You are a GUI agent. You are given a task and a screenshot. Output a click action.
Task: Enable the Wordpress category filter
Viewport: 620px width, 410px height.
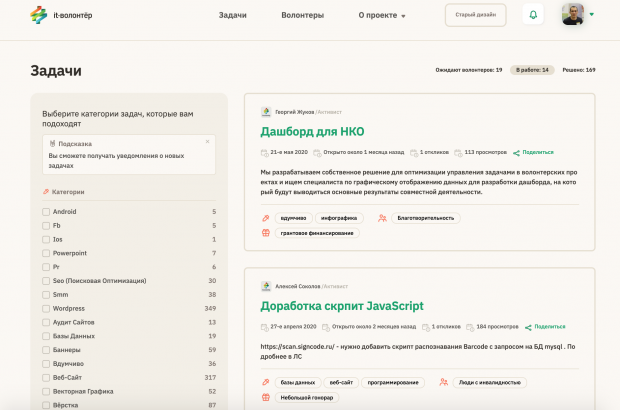click(46, 308)
